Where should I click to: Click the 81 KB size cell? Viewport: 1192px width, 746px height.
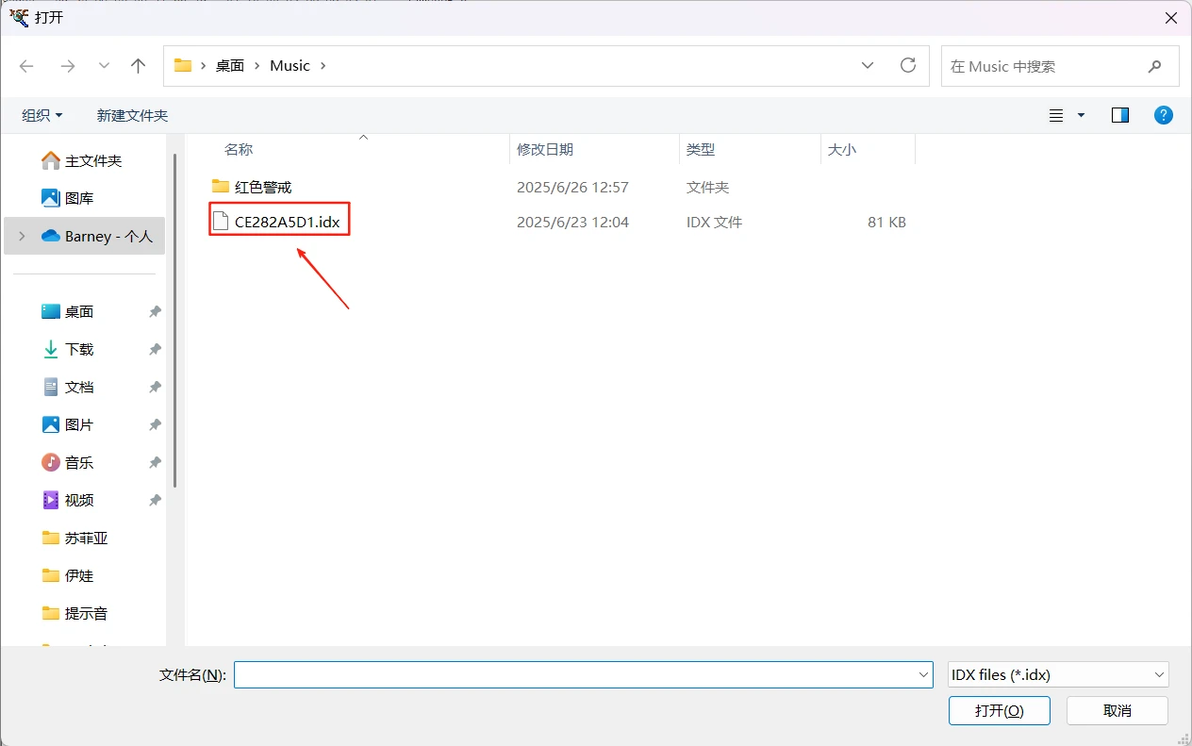pos(886,222)
